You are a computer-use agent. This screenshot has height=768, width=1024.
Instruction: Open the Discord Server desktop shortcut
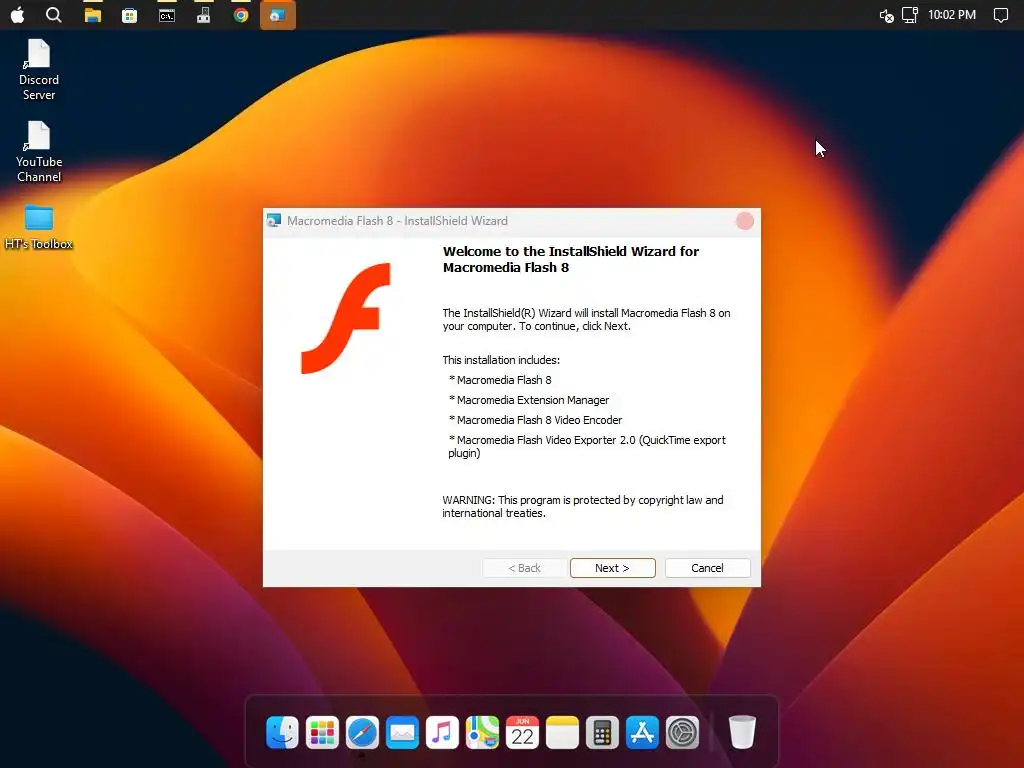coord(39,70)
